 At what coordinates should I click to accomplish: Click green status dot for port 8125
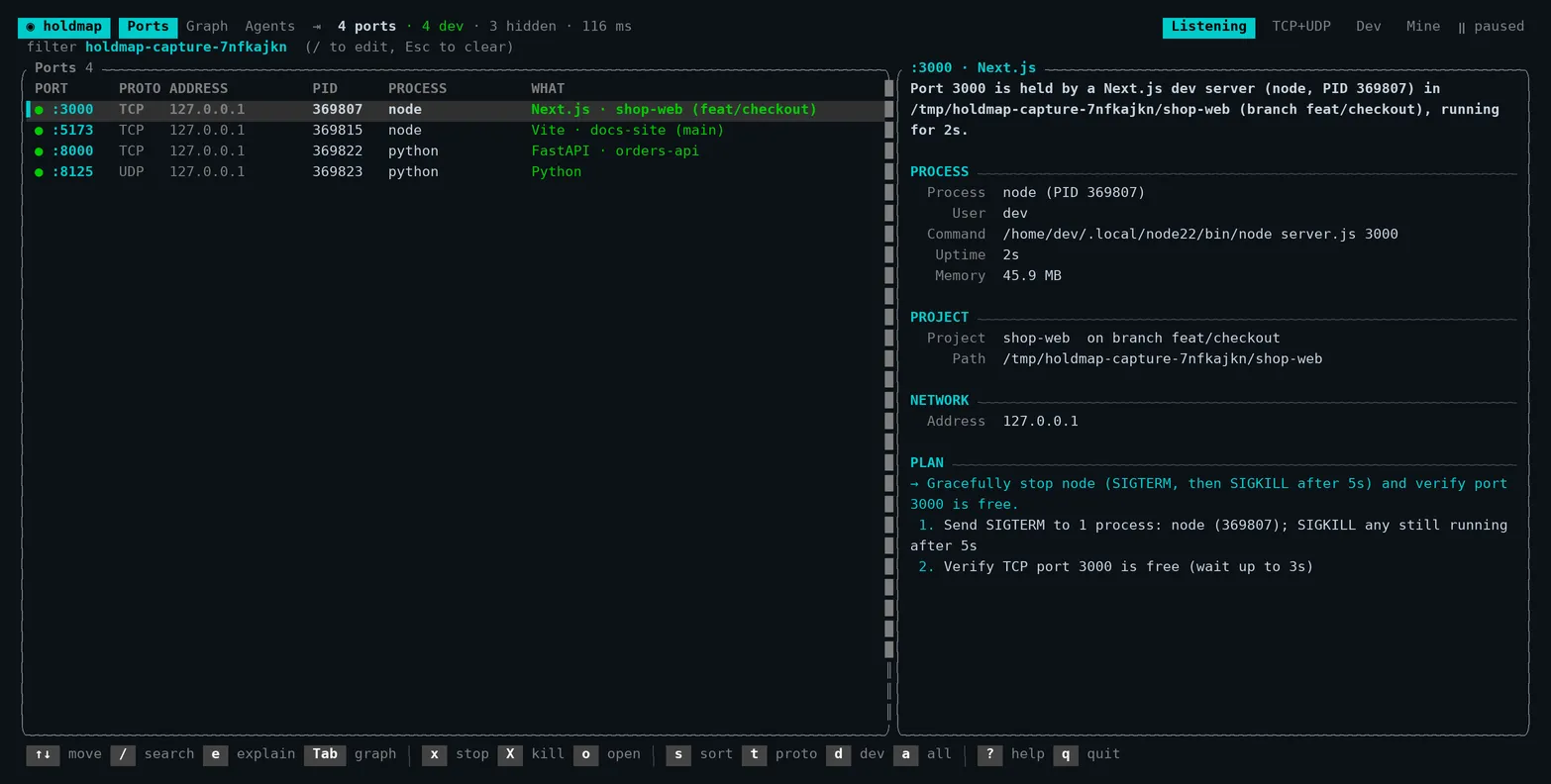[x=40, y=172]
